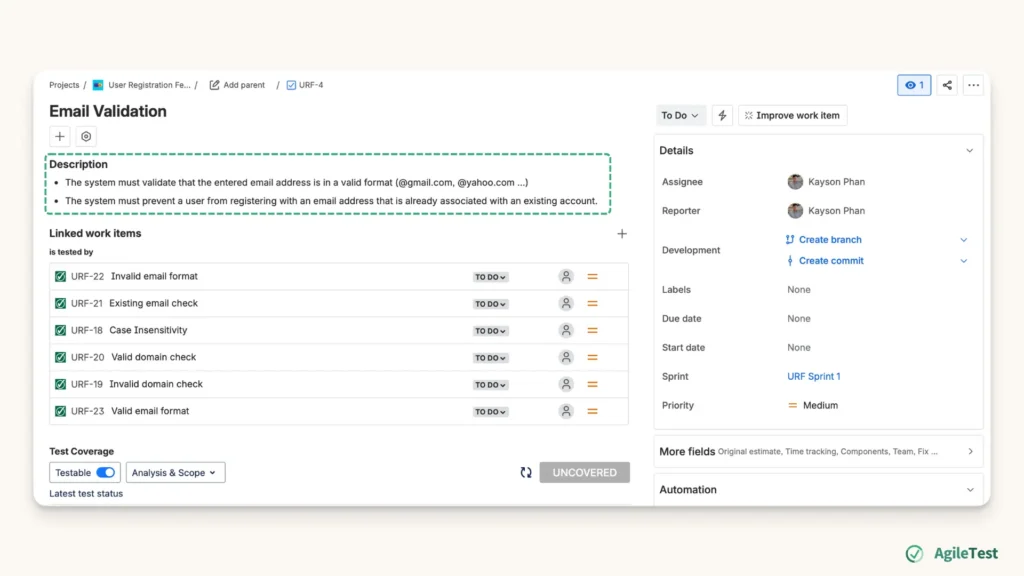Open URF Sprint 1 link

click(813, 376)
